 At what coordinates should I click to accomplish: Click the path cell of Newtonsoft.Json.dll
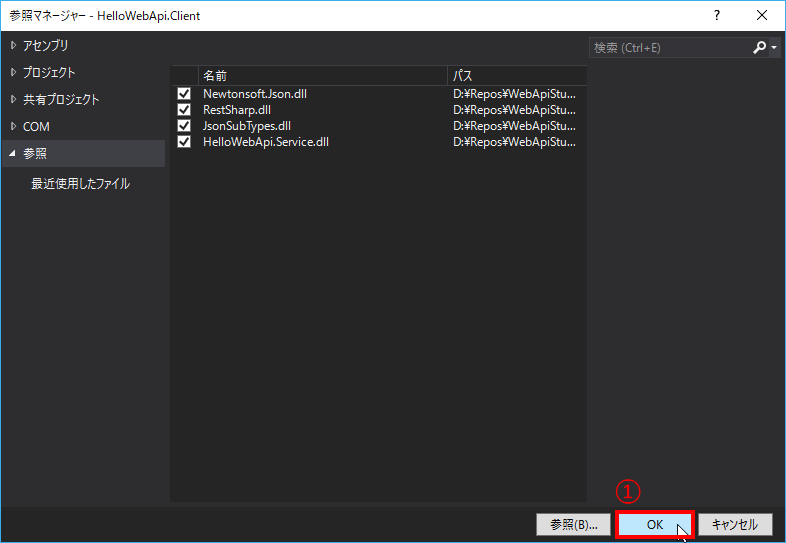tap(514, 94)
